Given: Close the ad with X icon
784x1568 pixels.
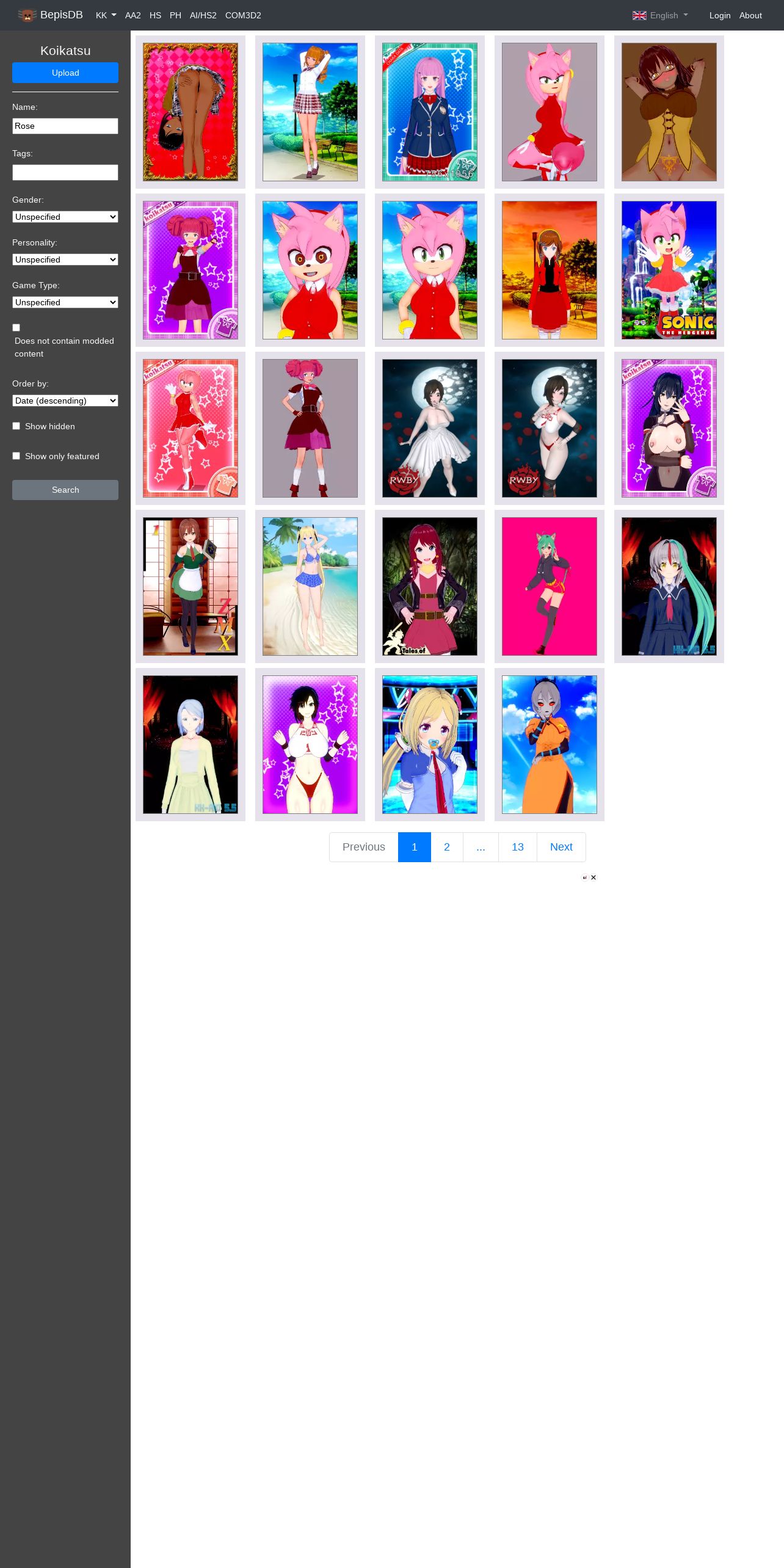Looking at the screenshot, I should click(593, 877).
